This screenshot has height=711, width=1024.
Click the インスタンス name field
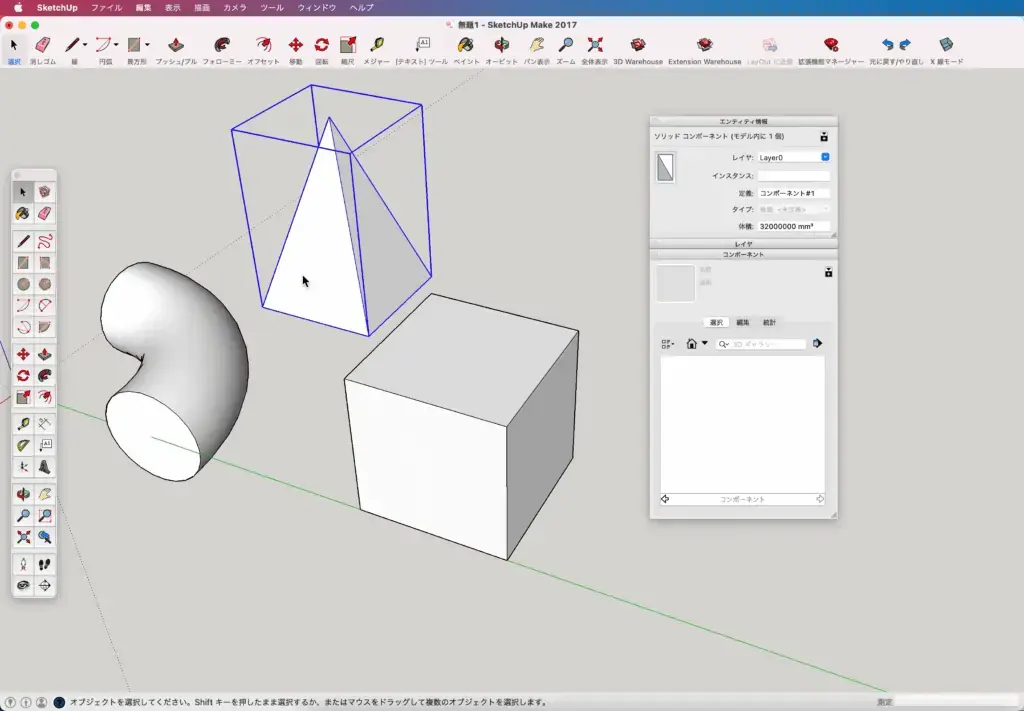point(793,176)
